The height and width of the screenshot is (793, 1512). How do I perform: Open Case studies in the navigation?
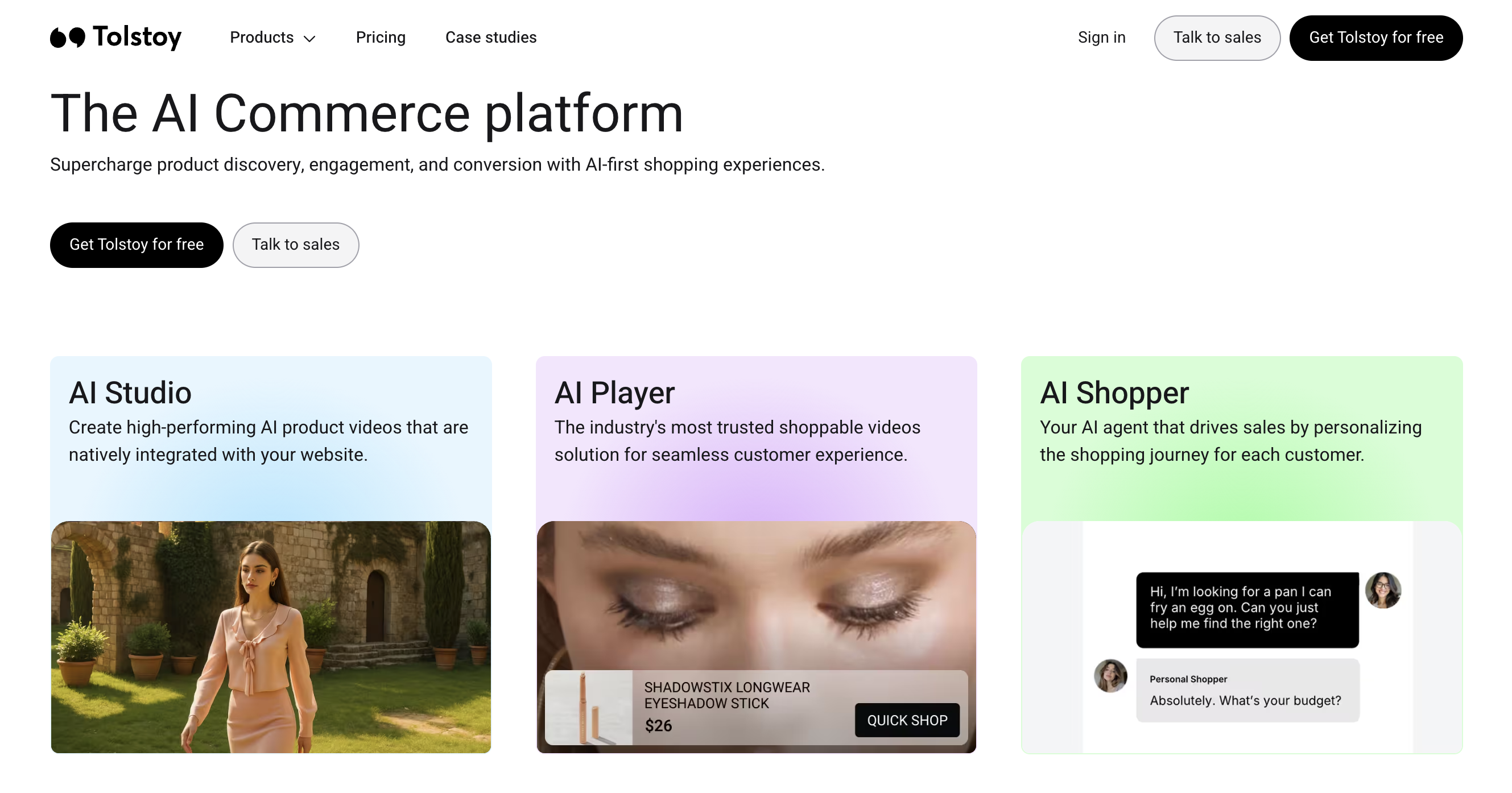(491, 38)
